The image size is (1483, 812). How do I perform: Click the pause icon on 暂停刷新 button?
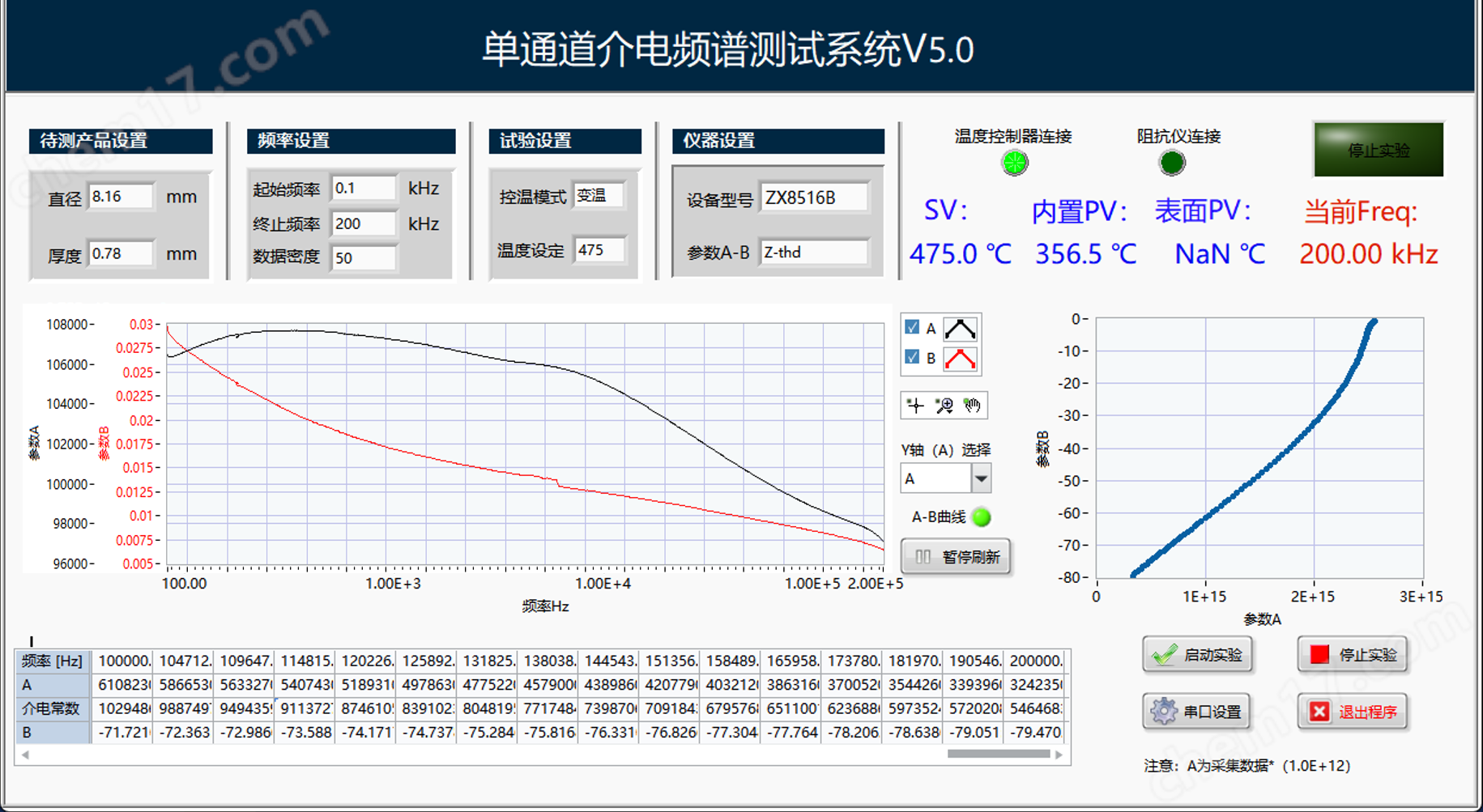923,556
